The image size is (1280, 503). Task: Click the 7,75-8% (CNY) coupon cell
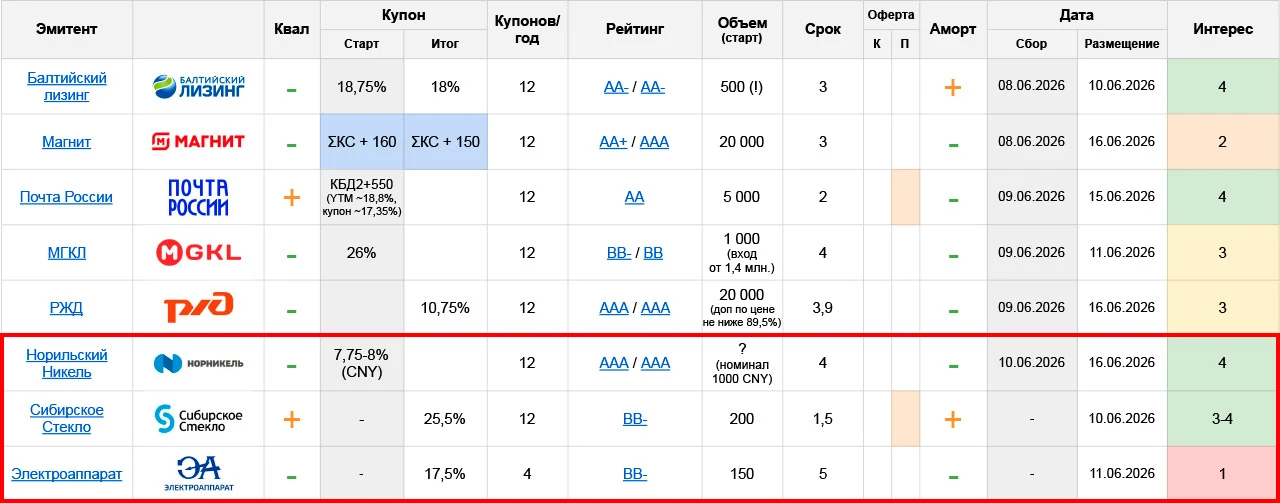361,363
